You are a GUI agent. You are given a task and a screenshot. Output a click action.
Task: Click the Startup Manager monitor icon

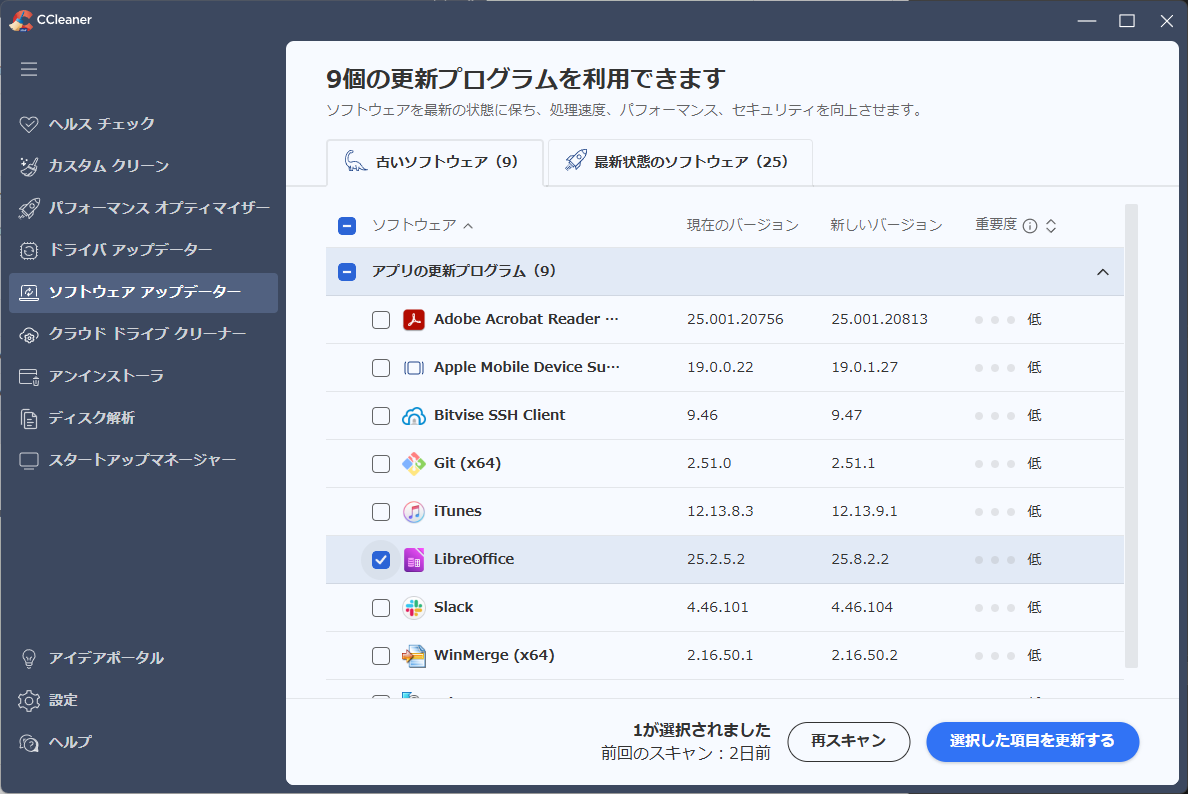pyautogui.click(x=29, y=461)
